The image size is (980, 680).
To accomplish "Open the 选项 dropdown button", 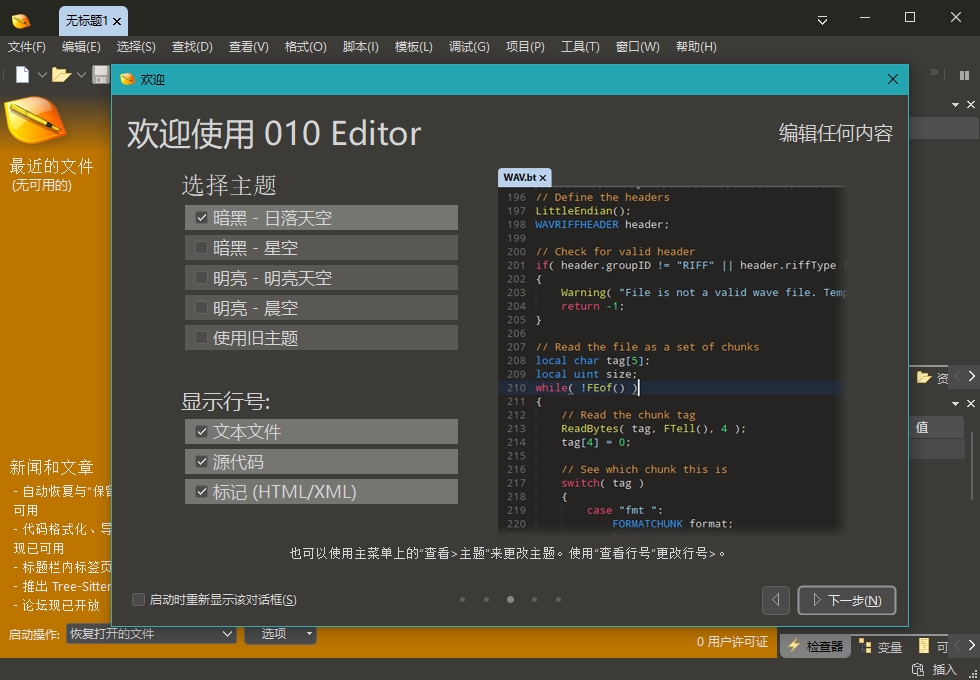I will [280, 634].
